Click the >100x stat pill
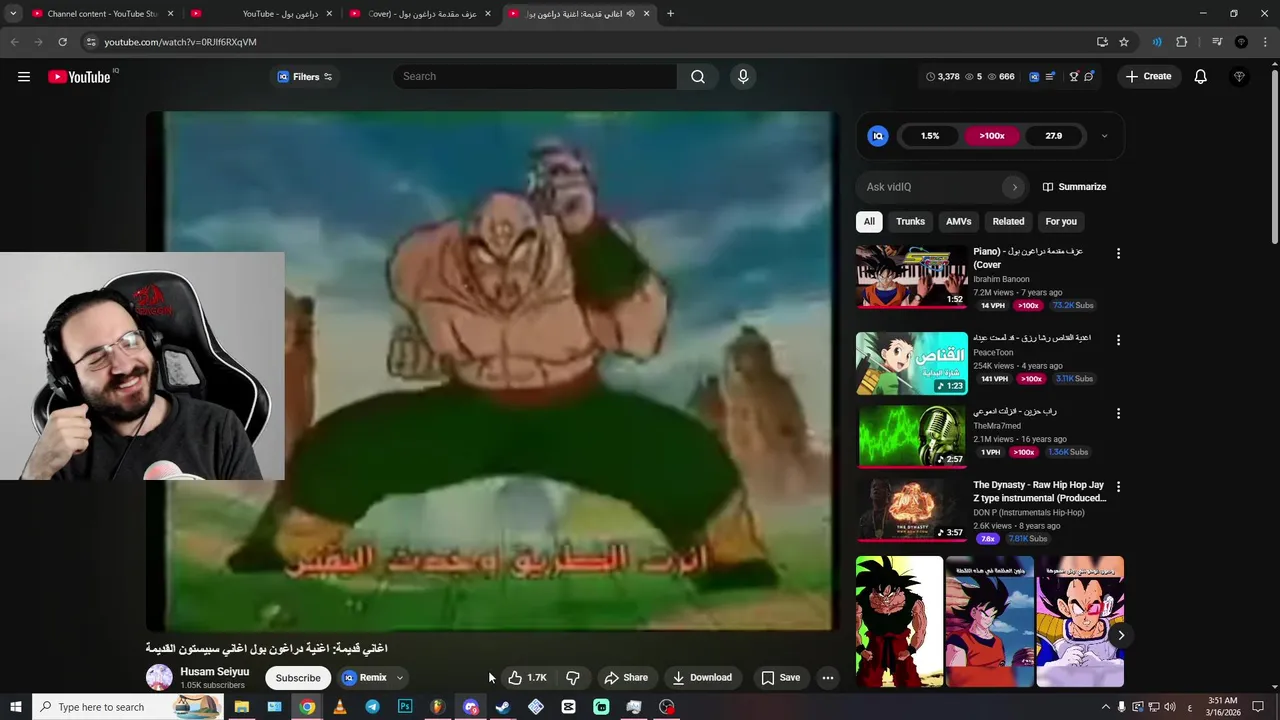This screenshot has width=1280, height=720. tap(992, 136)
